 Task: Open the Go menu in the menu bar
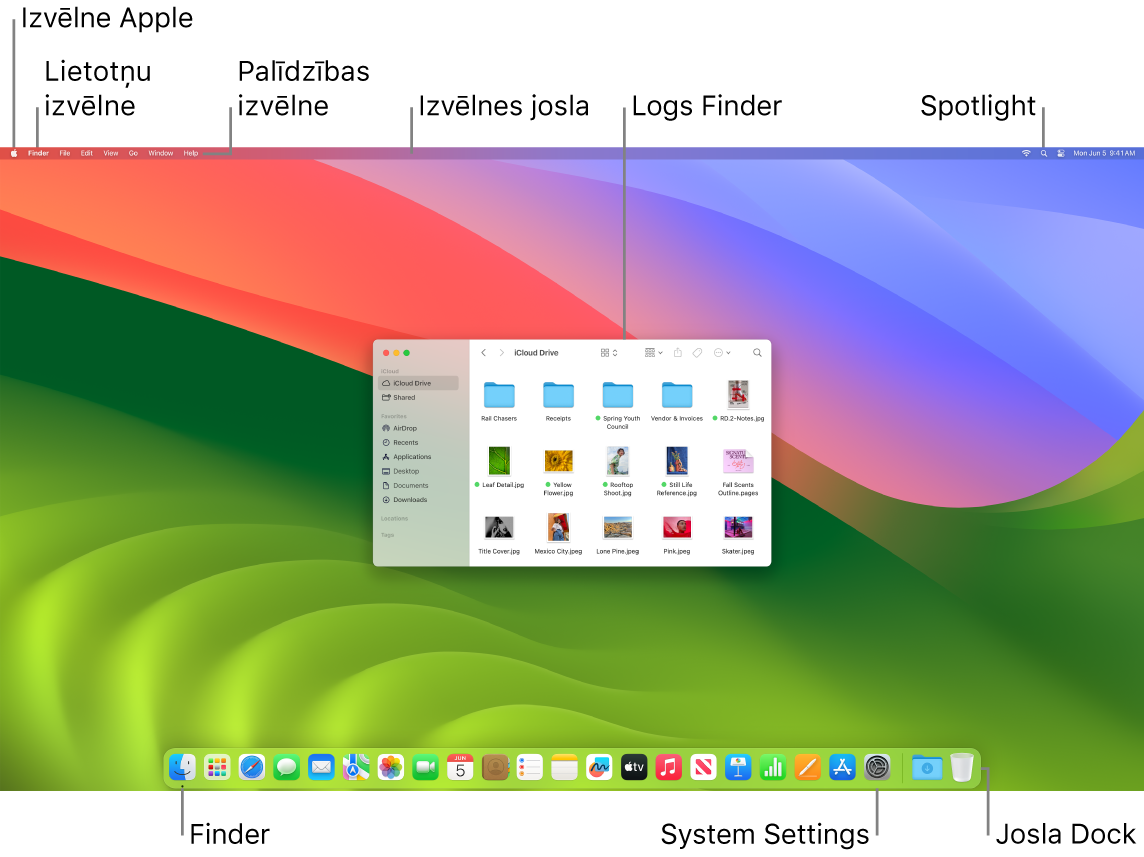pyautogui.click(x=133, y=153)
